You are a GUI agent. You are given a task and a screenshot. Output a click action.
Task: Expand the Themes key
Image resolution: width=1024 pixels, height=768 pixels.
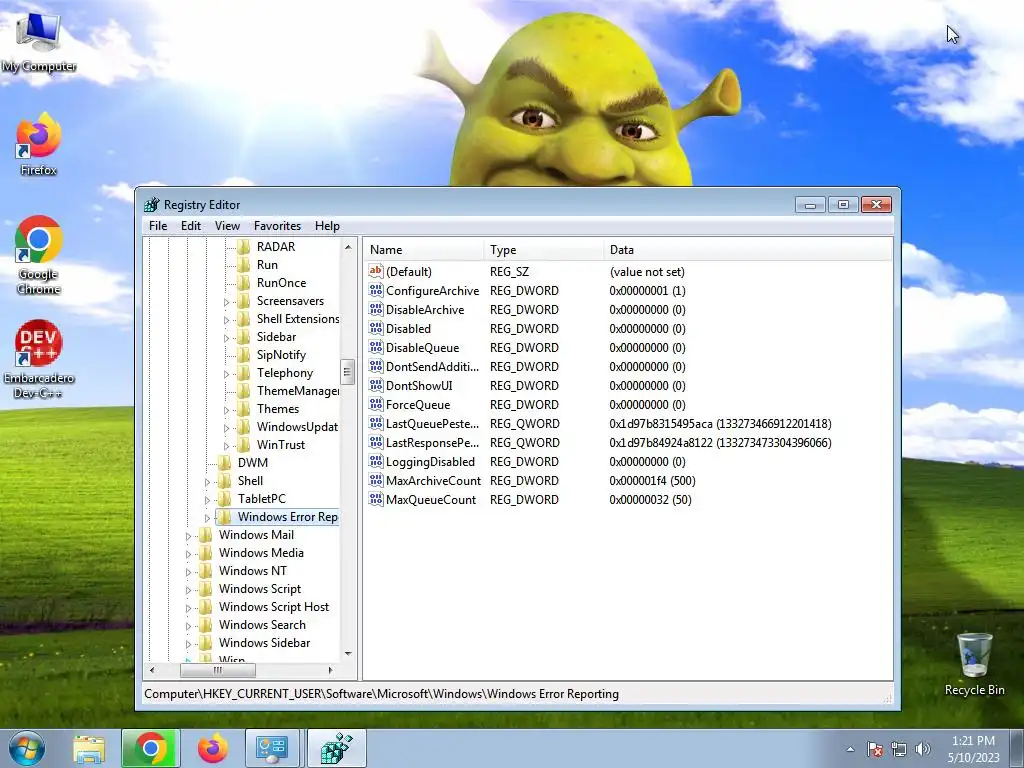coord(227,410)
